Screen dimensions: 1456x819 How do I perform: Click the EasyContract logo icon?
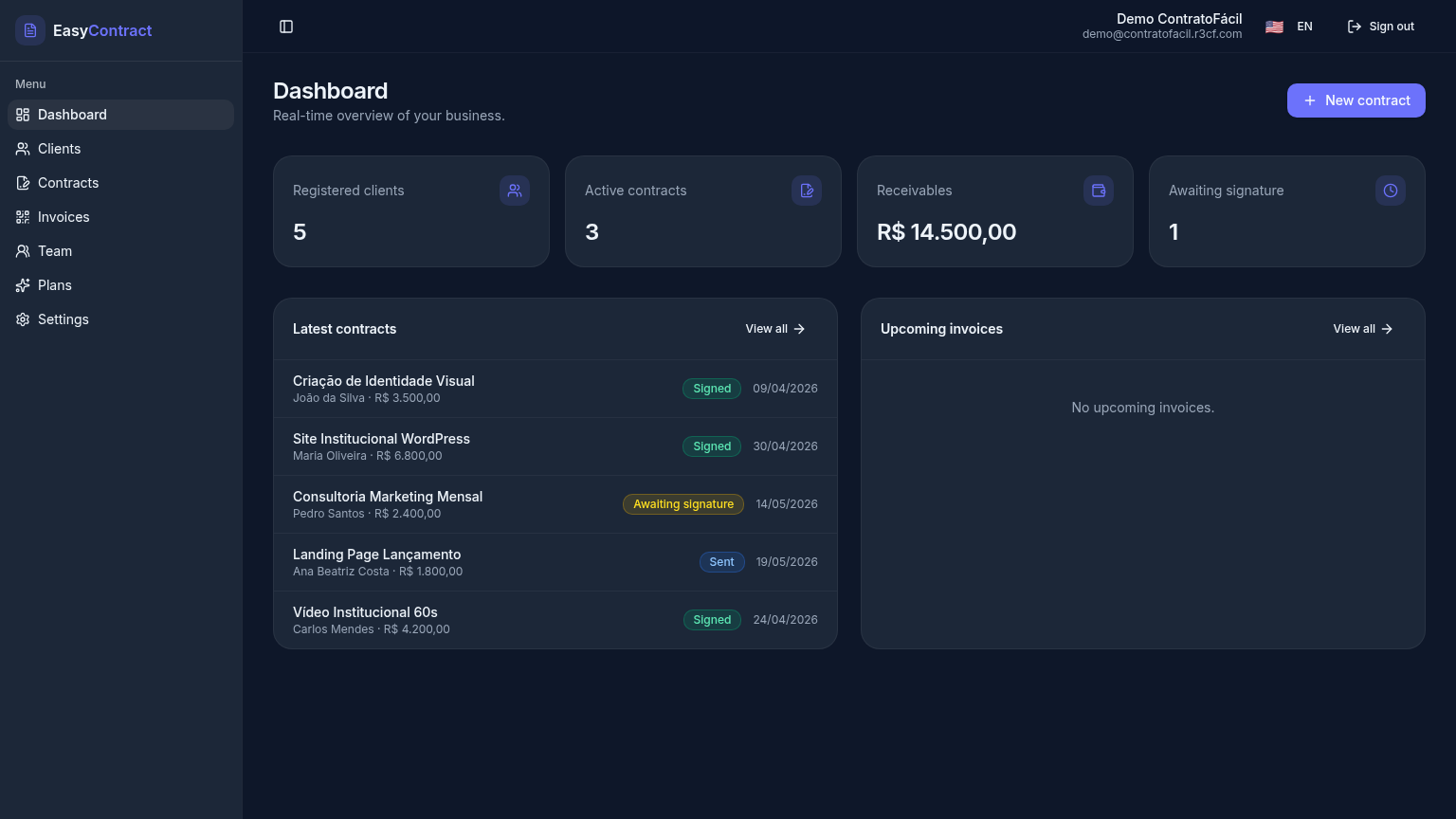pyautogui.click(x=30, y=30)
